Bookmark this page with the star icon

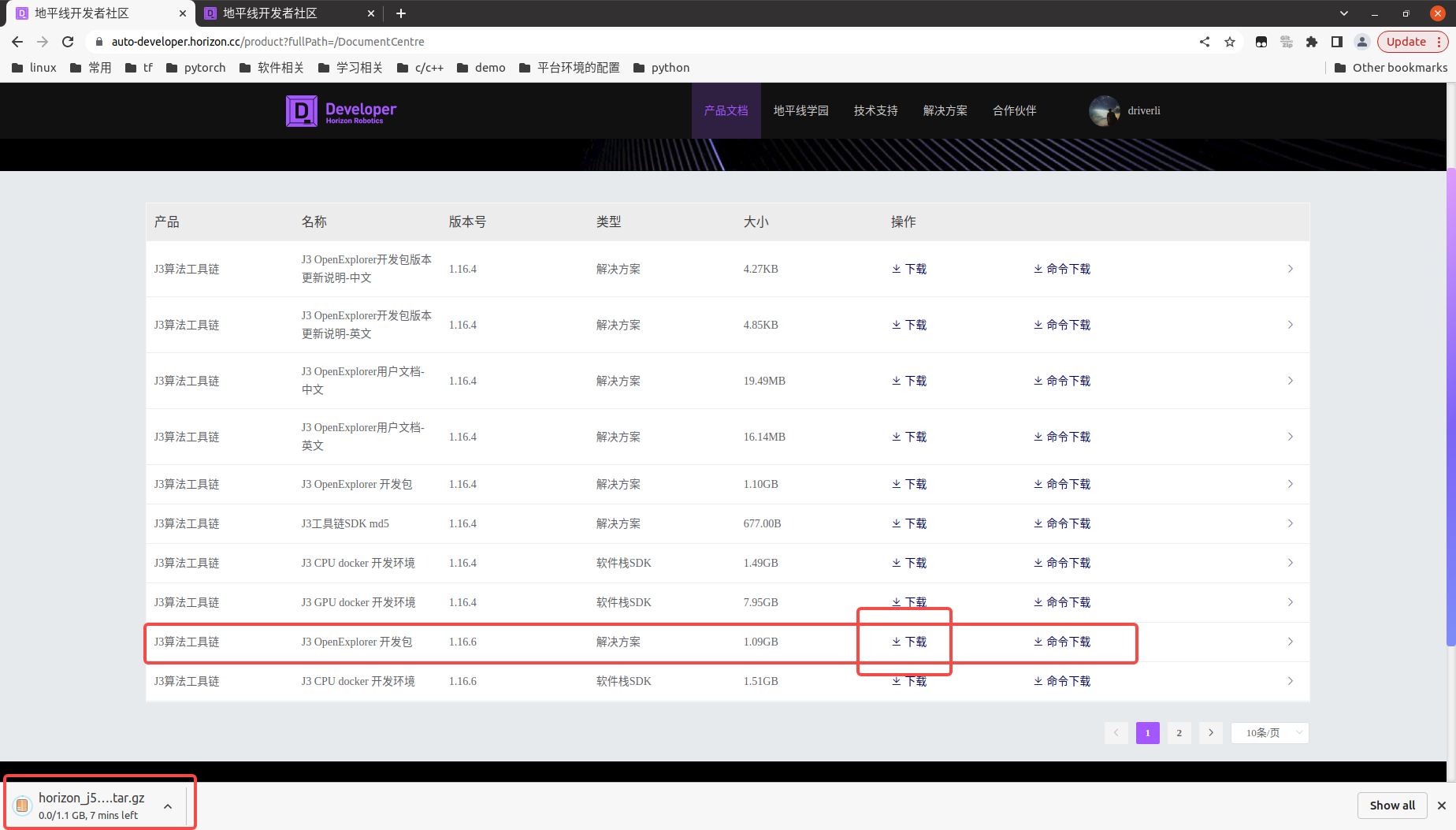coord(1230,42)
